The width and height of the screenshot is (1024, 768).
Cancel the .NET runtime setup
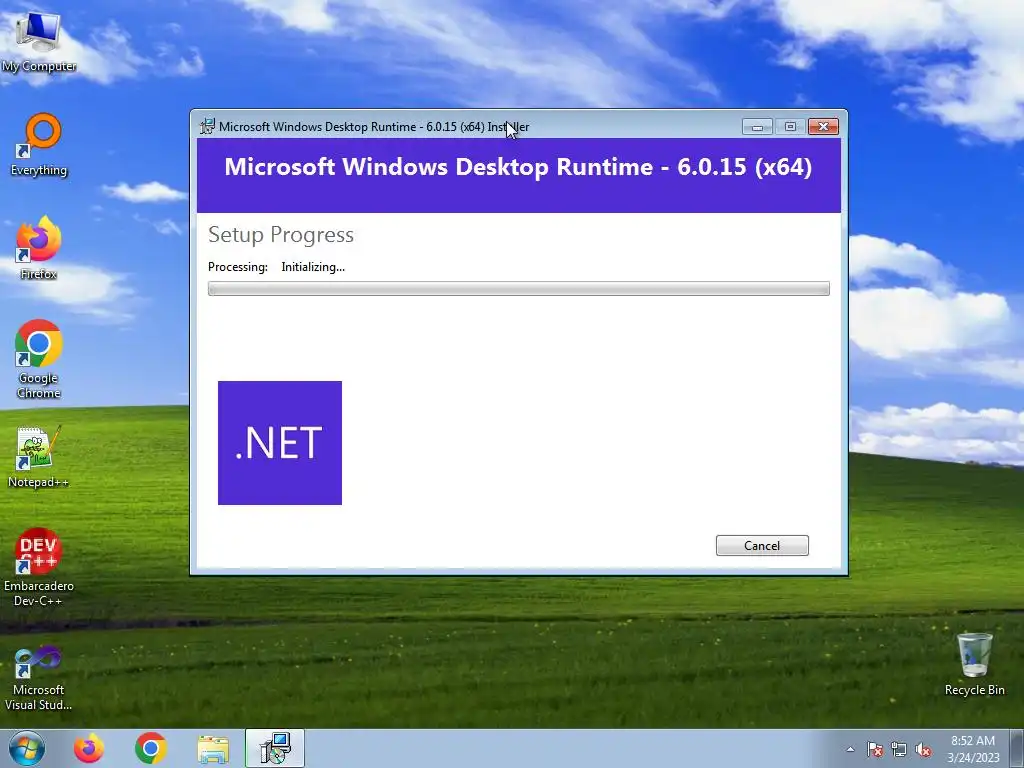tap(761, 545)
